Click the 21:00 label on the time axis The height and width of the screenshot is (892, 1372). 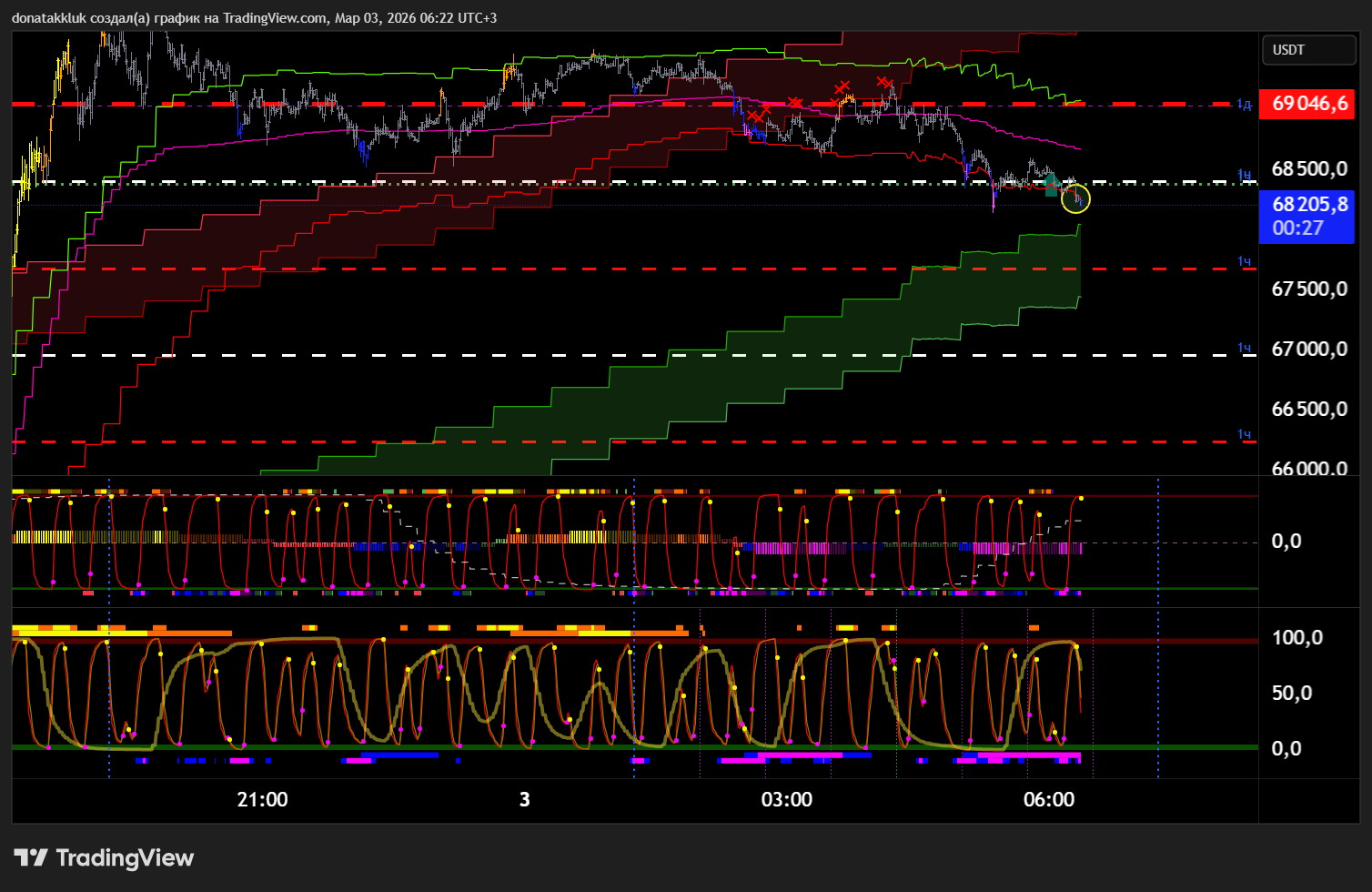(x=262, y=800)
